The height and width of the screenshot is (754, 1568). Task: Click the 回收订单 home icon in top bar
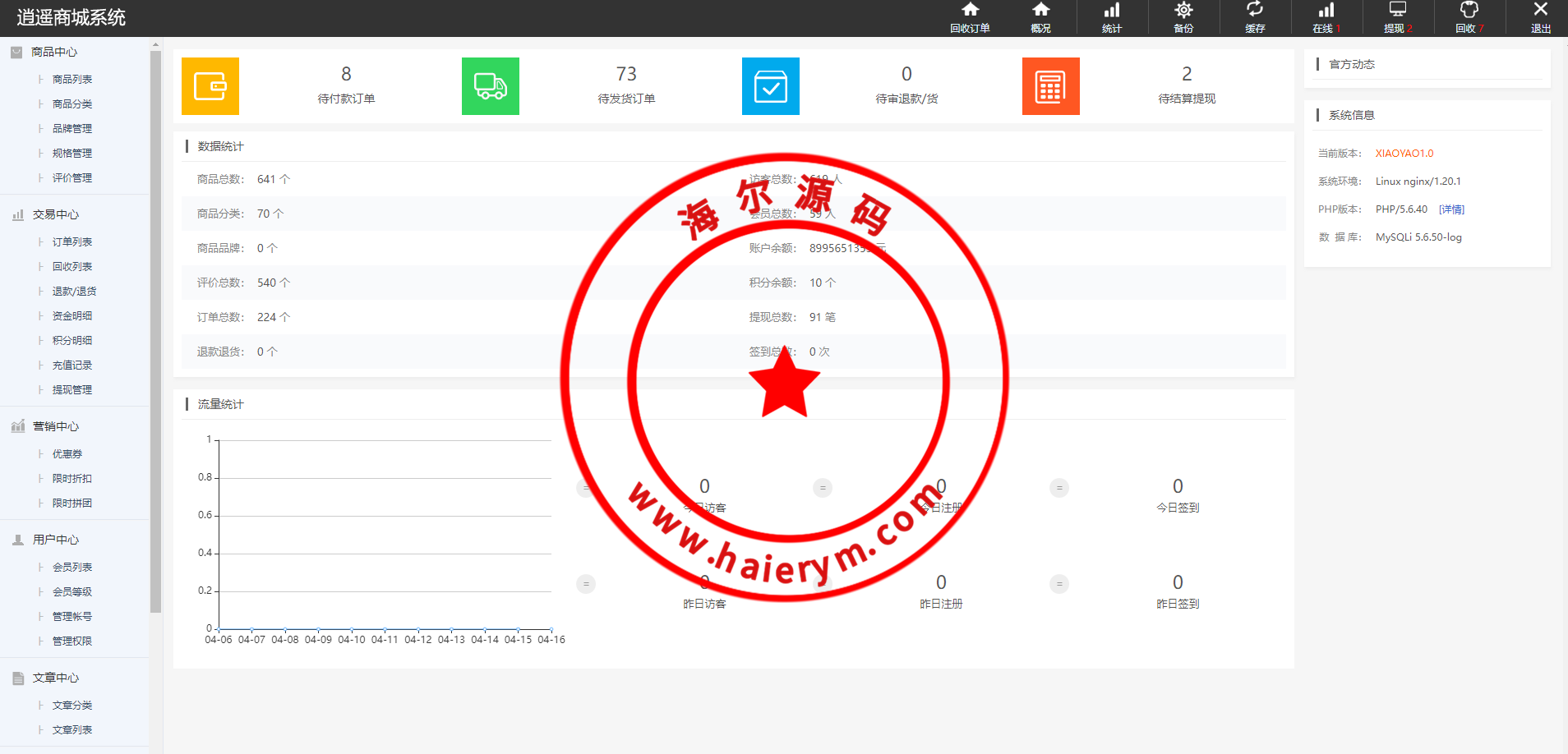coord(970,11)
